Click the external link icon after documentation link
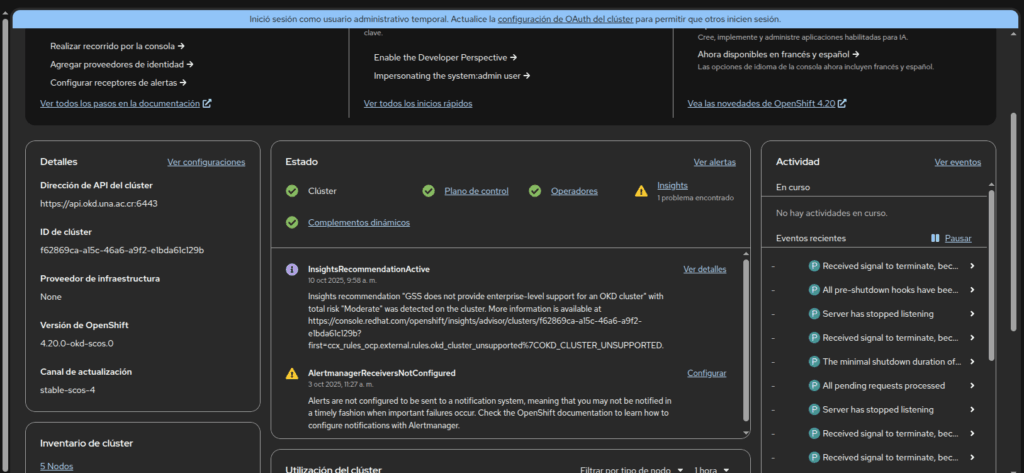Screen dimensions: 1024x473 (x=207, y=103)
